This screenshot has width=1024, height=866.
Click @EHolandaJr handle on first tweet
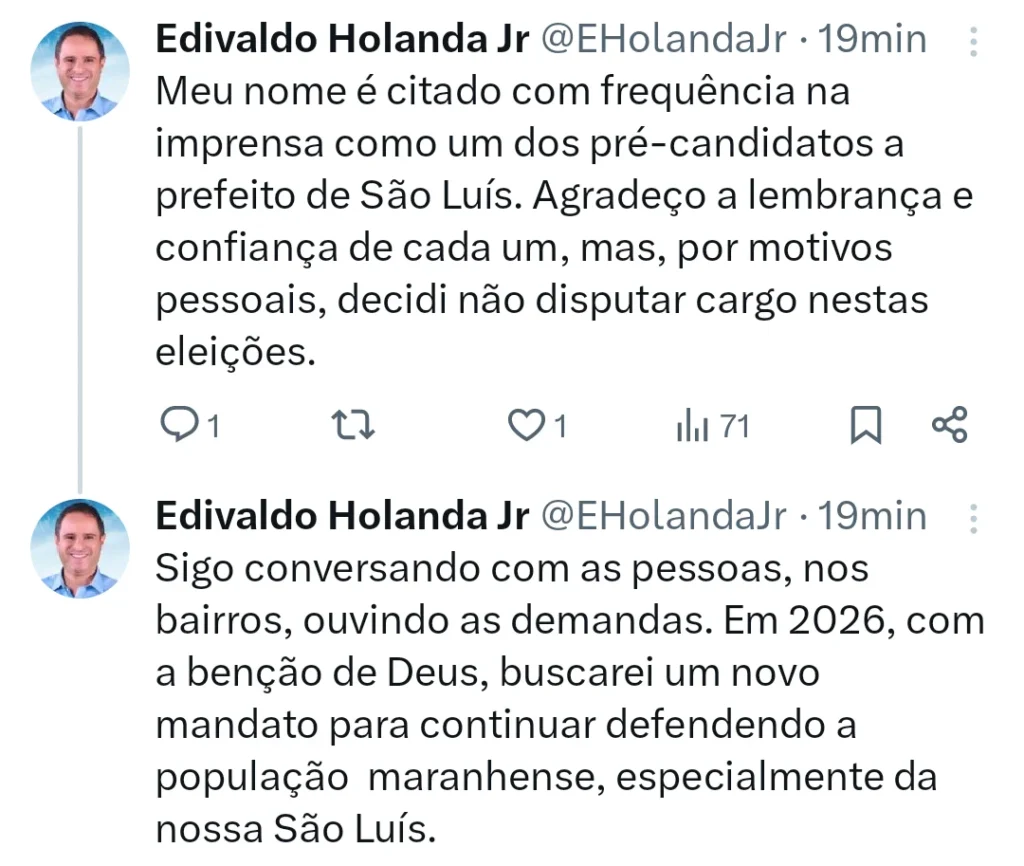[664, 40]
